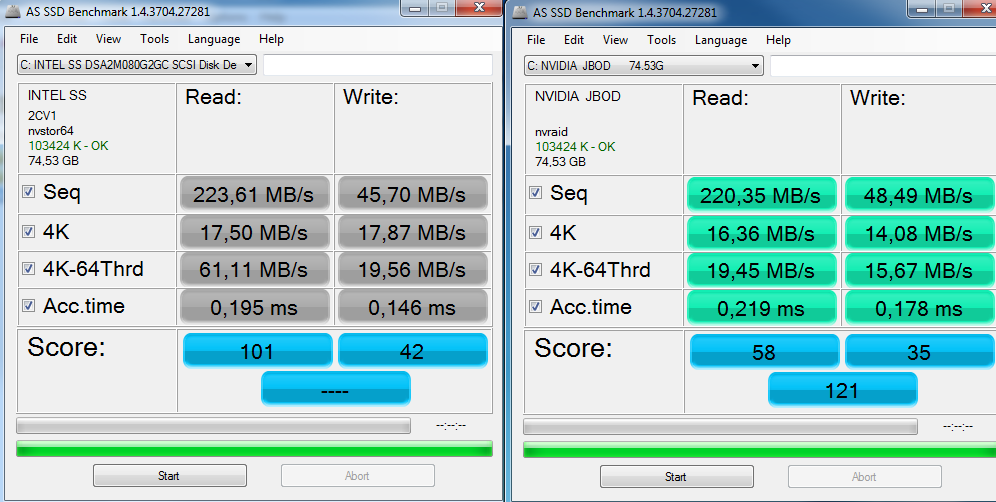Click empty text field beside NVIDIA drive dropdown
996x502 pixels.
[883, 65]
